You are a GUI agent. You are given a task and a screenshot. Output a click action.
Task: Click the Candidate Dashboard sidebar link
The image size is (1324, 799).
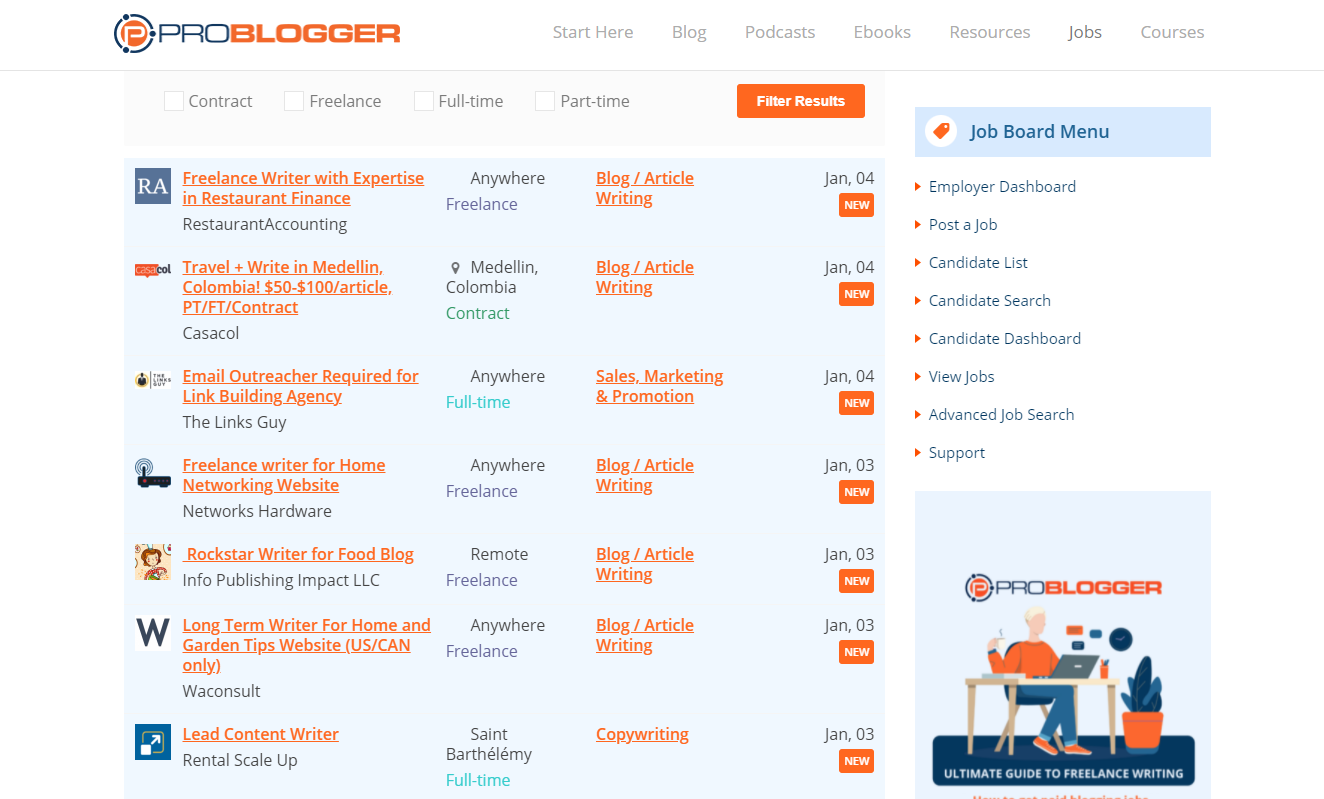(1005, 339)
